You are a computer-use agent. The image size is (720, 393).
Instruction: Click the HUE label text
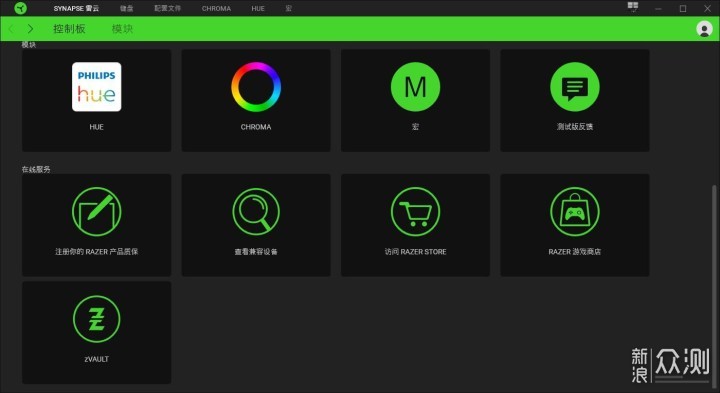pos(96,127)
